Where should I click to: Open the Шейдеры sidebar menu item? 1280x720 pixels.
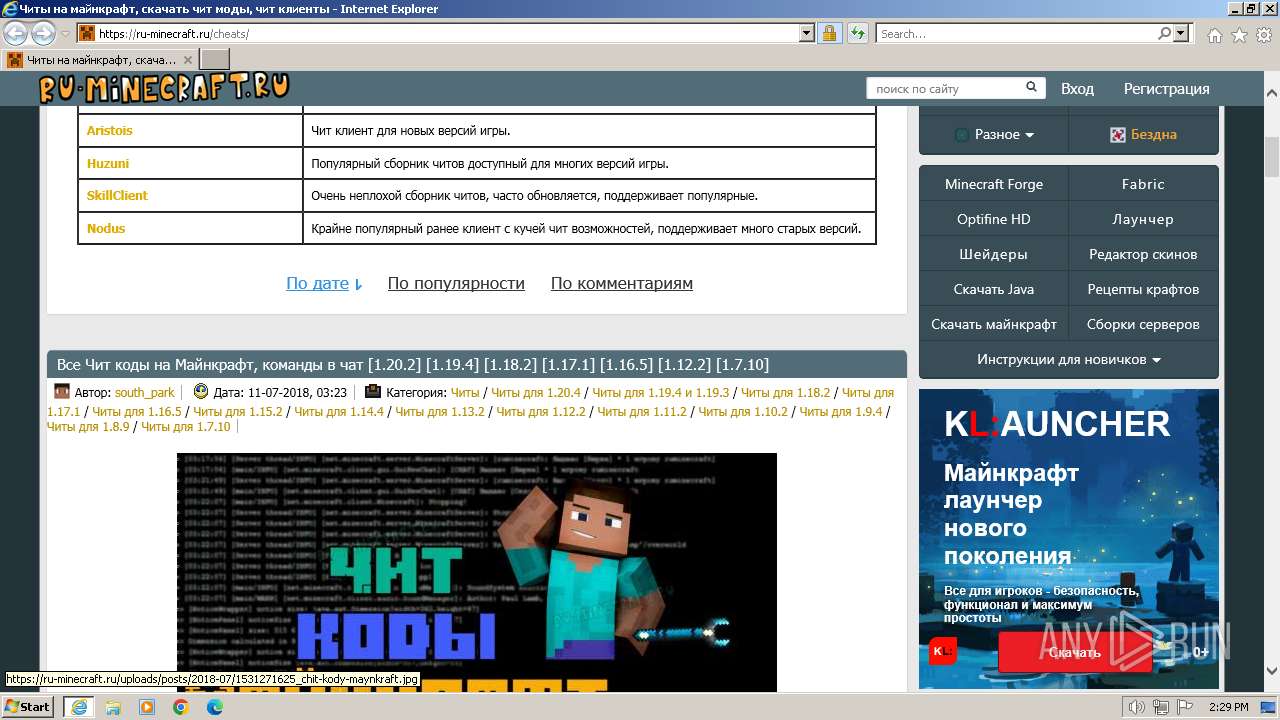pos(994,254)
